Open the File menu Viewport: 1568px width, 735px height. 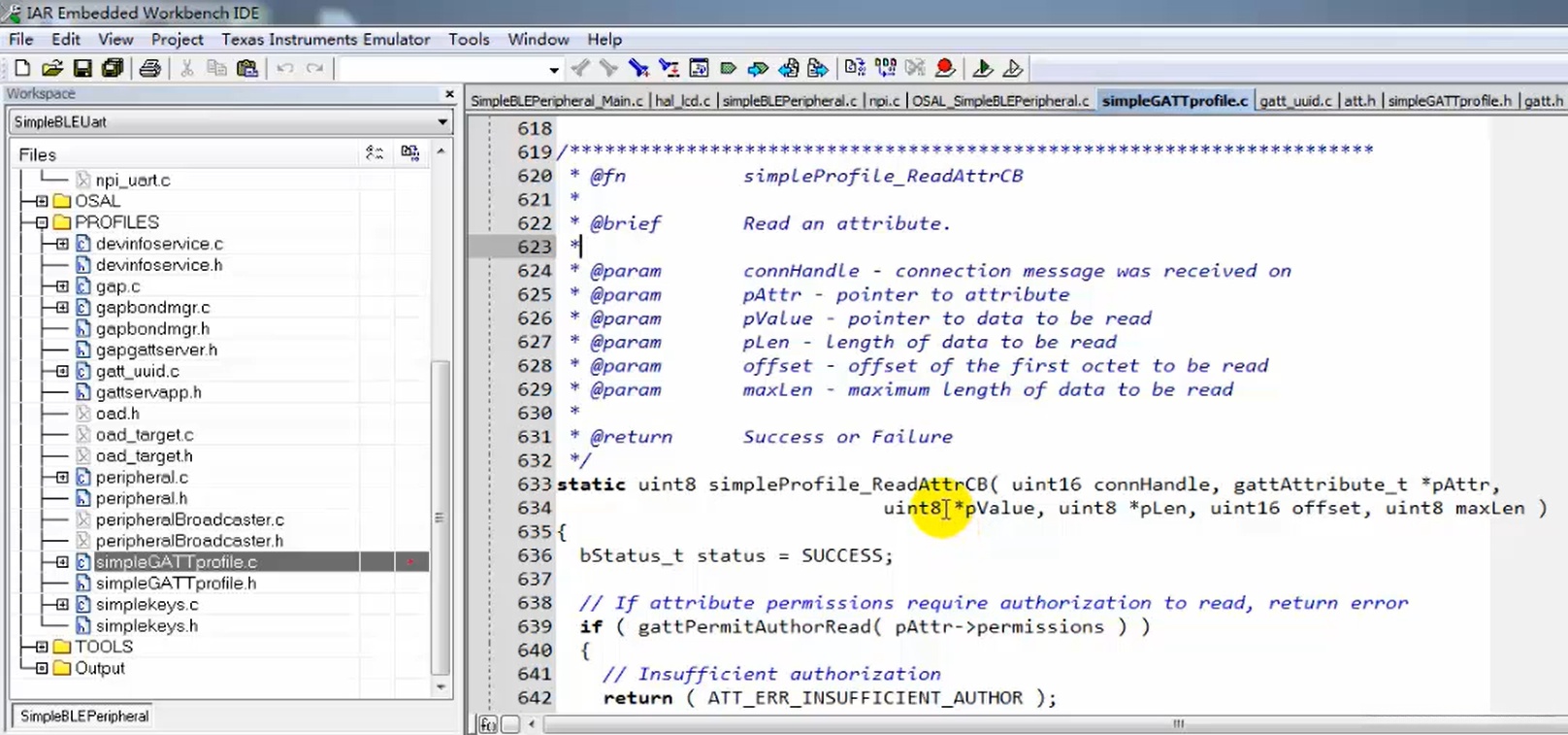(21, 39)
